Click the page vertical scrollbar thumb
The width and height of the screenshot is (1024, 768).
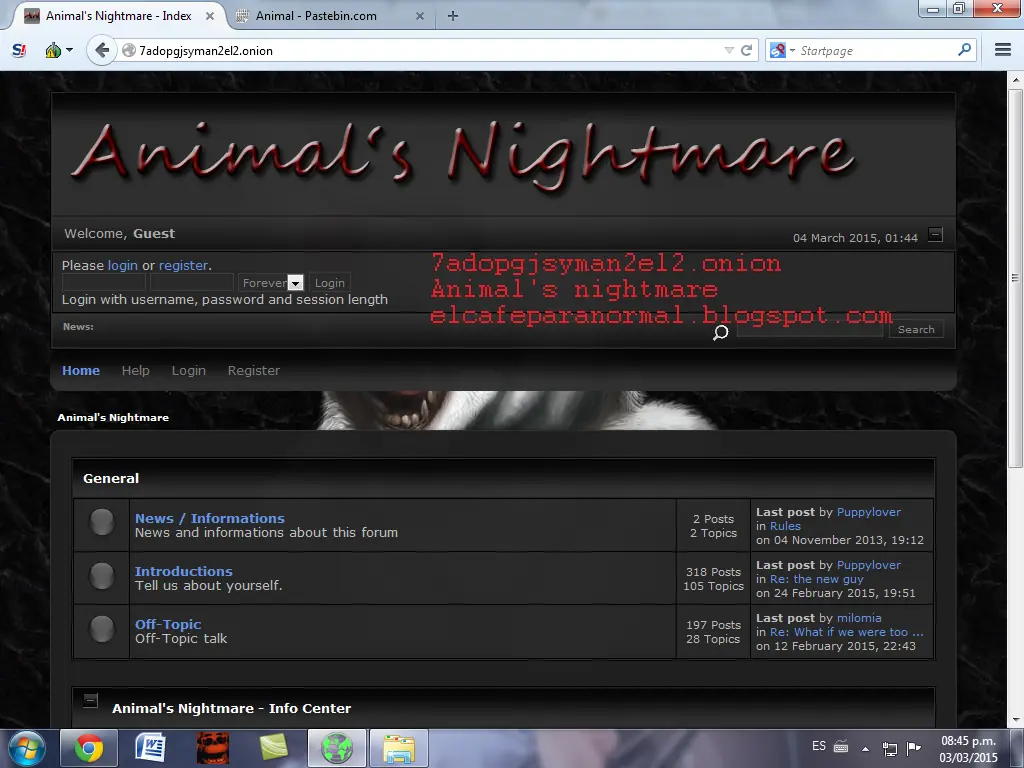point(1015,278)
